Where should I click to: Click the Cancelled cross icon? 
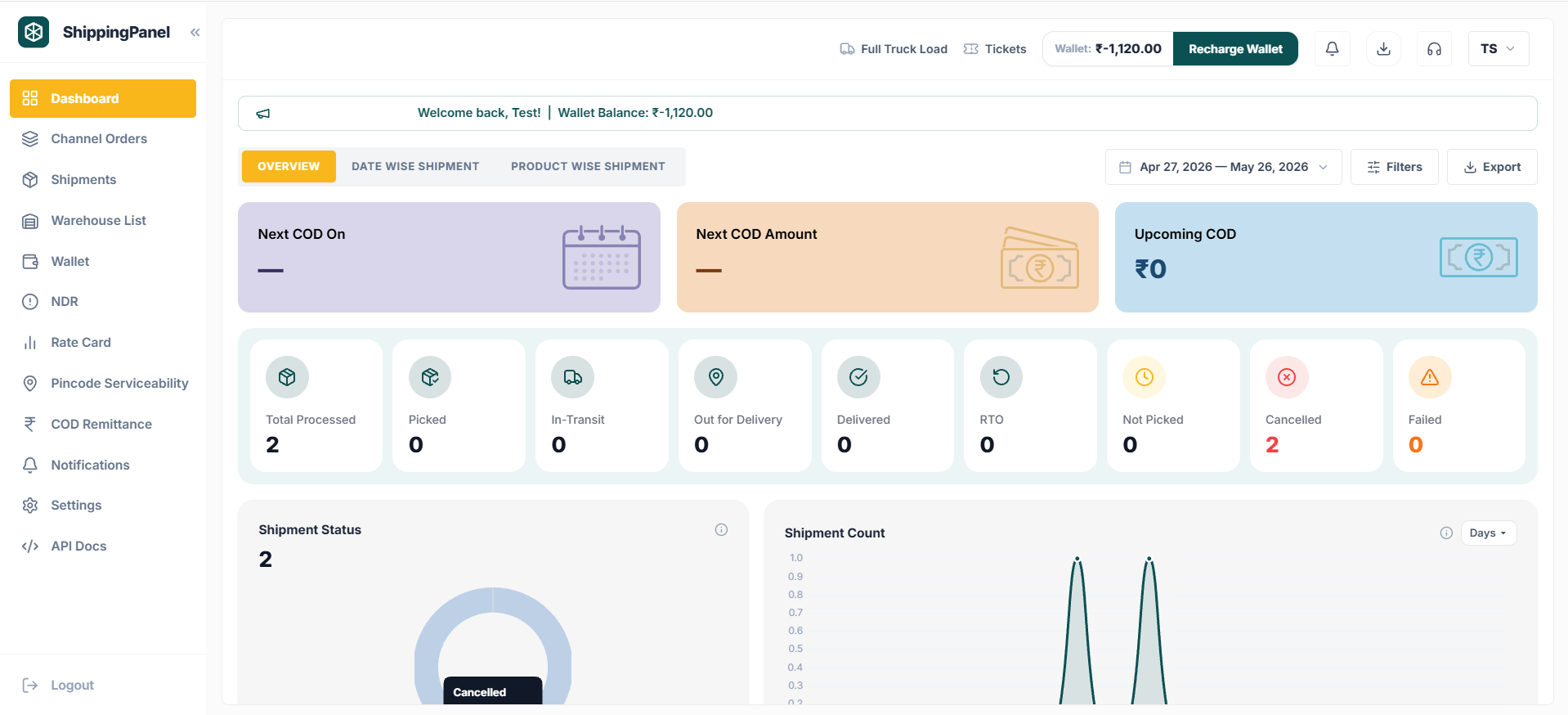1287,377
